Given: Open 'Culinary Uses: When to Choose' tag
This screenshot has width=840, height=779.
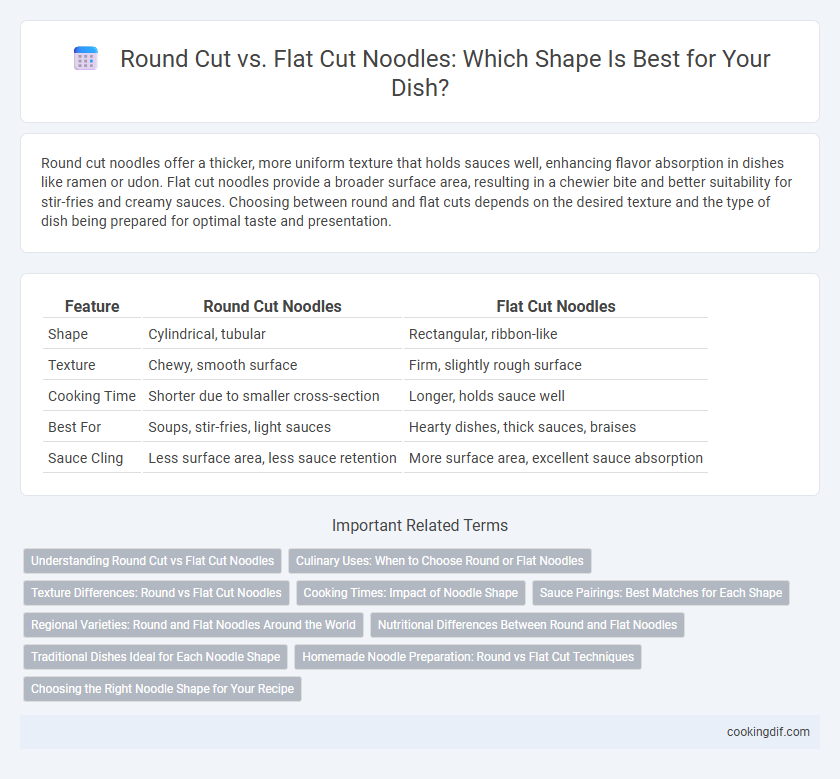Looking at the screenshot, I should click(440, 561).
